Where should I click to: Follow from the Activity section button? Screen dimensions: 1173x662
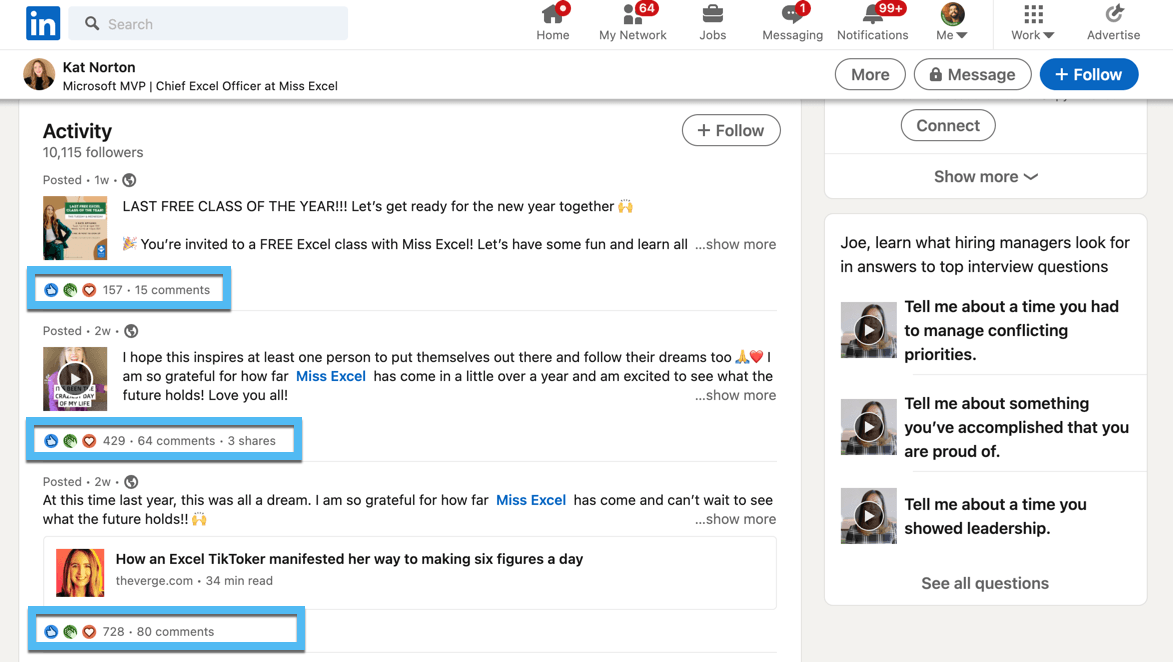coord(731,131)
